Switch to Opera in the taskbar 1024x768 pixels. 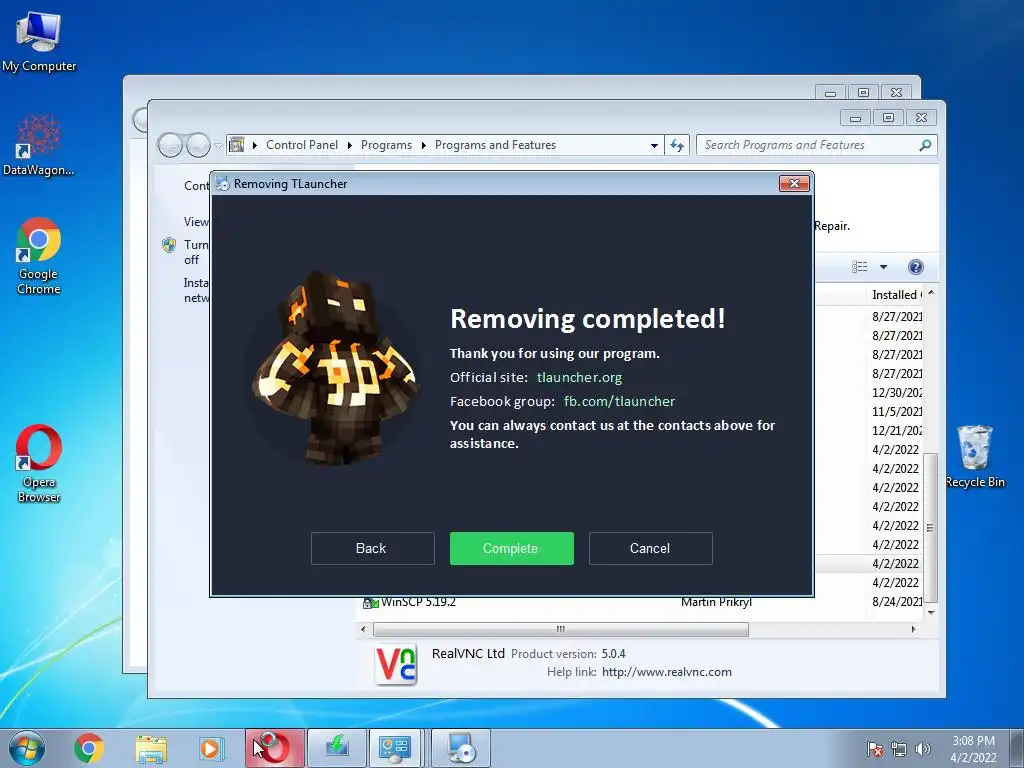[x=275, y=748]
